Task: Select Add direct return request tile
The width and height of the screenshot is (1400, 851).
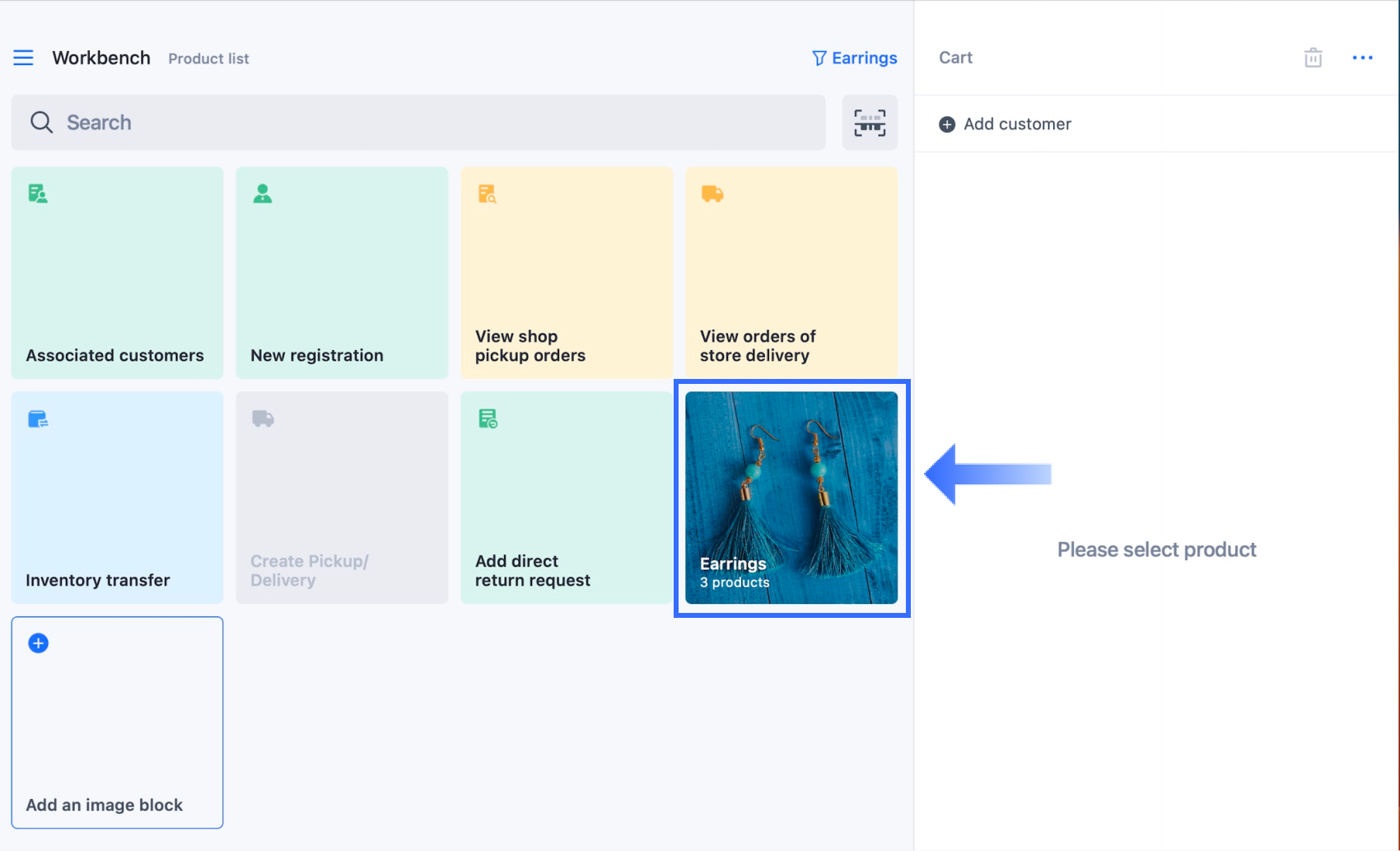Action: point(567,498)
